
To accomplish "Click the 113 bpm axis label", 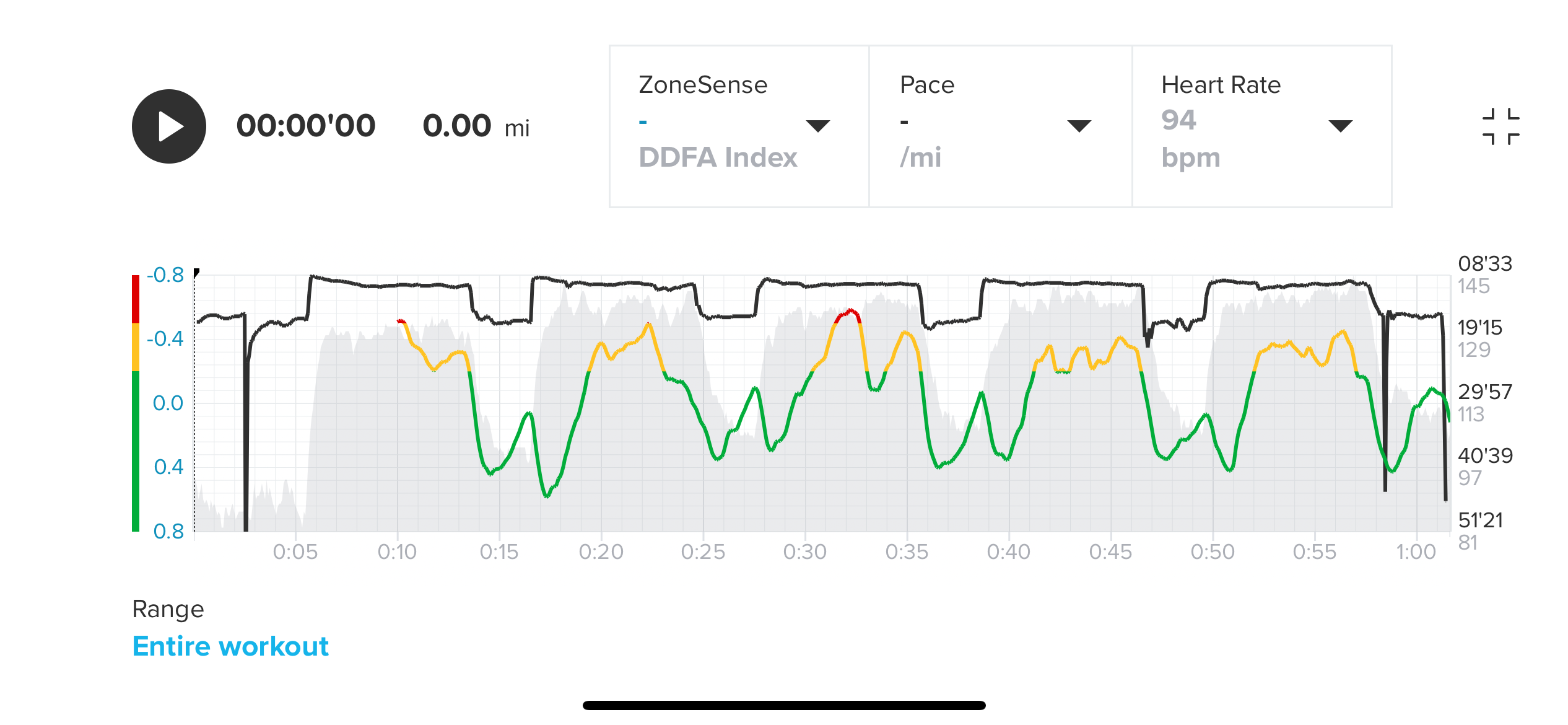I will (x=1471, y=414).
